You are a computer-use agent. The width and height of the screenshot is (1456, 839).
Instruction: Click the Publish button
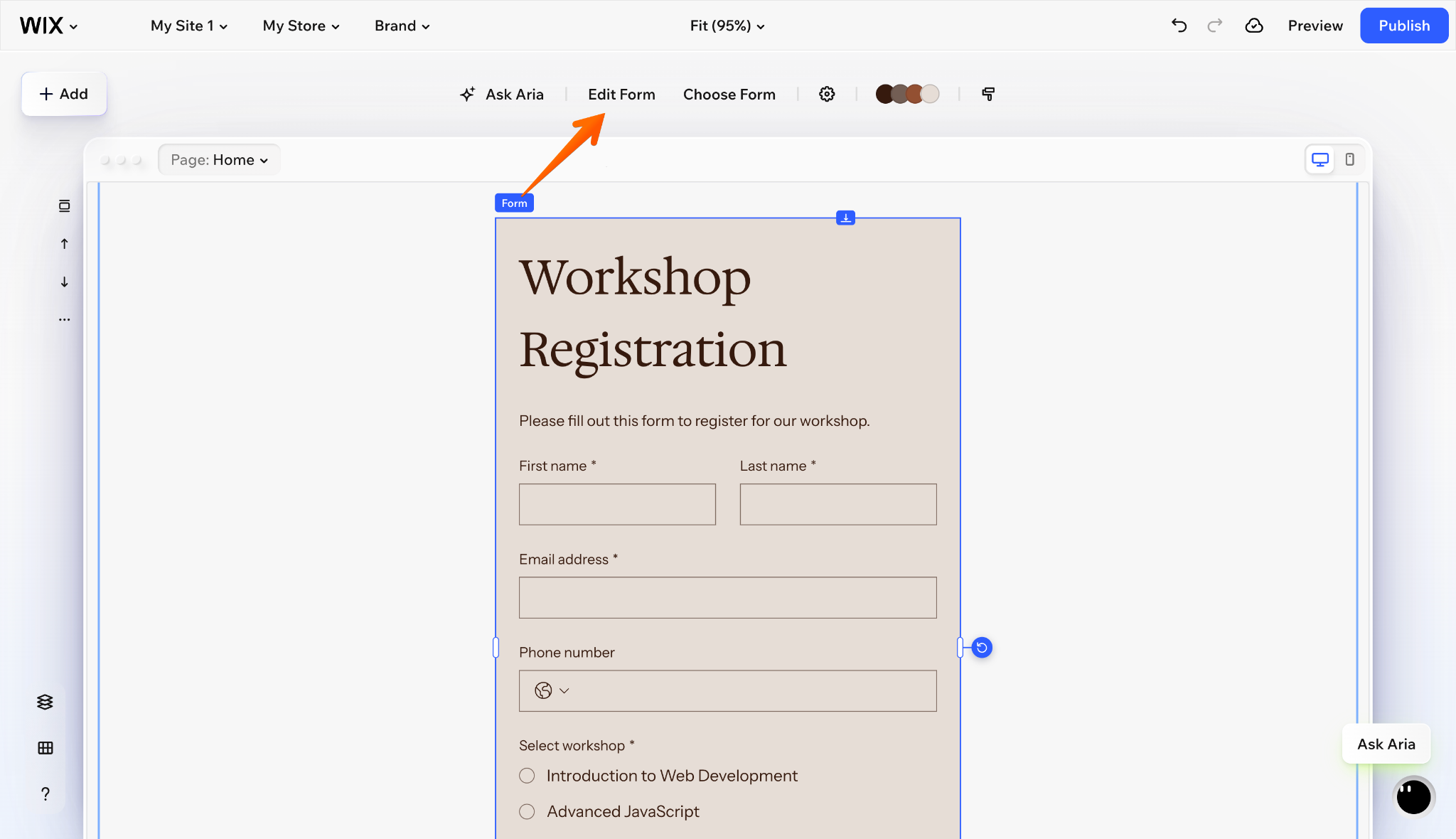click(1404, 26)
